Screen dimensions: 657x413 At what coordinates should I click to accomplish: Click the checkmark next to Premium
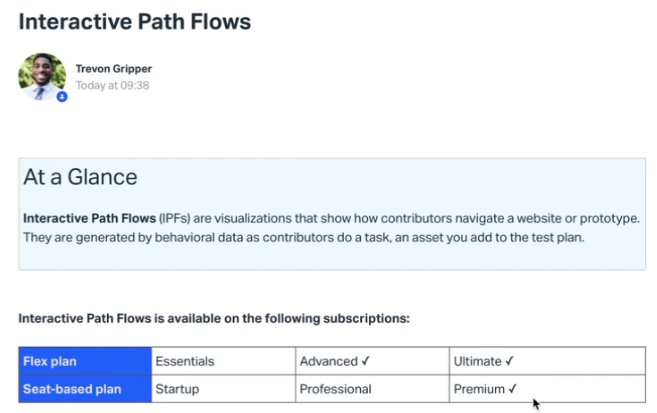click(x=512, y=389)
